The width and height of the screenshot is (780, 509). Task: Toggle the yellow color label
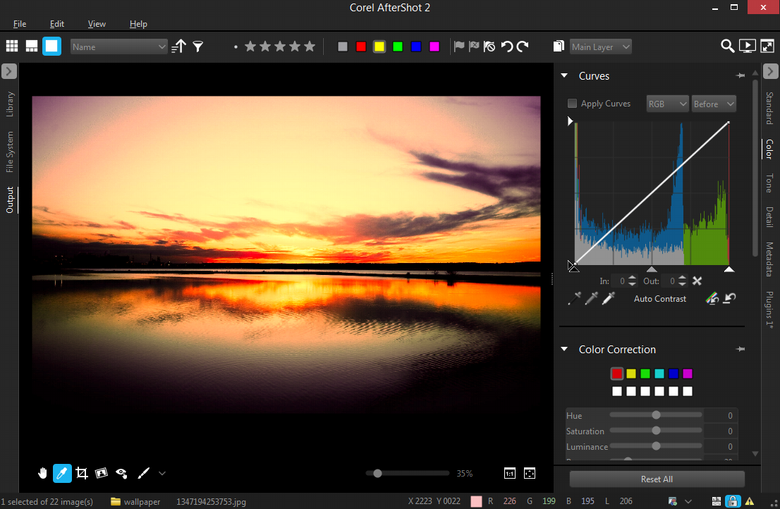[380, 46]
